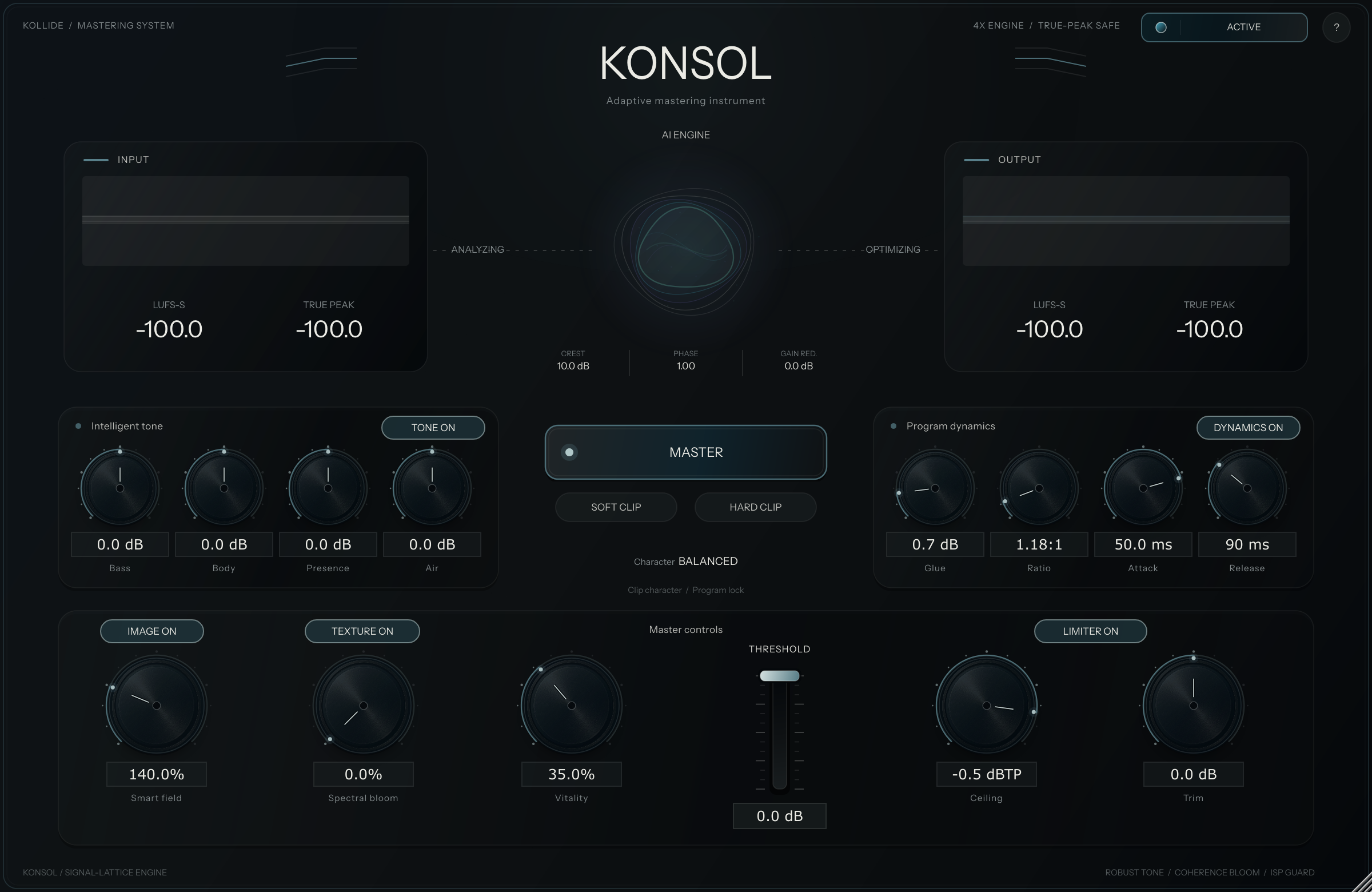This screenshot has width=1372, height=892.
Task: Enable HARD CLIP mode
Action: (755, 507)
